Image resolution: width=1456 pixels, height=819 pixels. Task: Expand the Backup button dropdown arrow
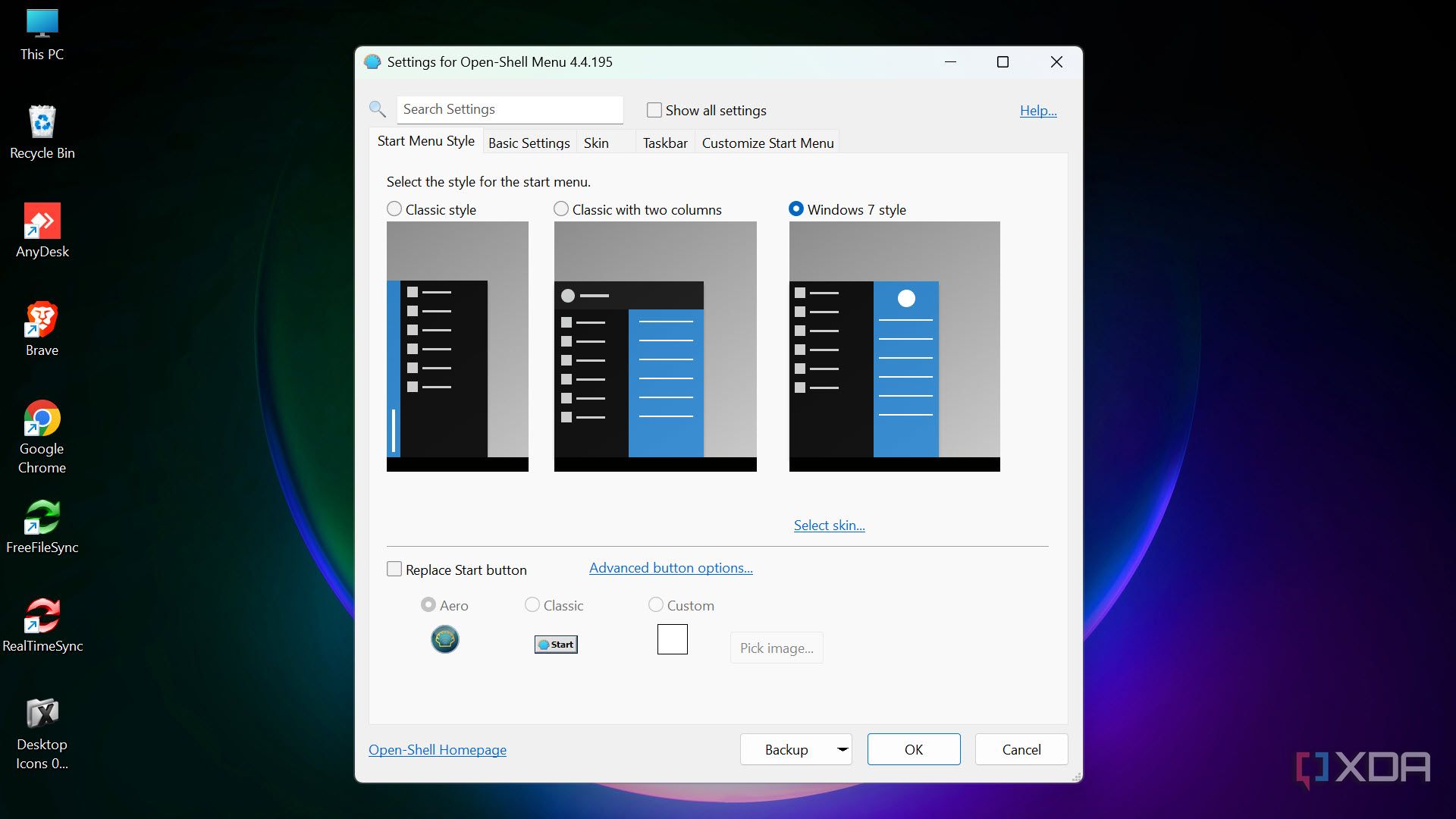point(842,749)
